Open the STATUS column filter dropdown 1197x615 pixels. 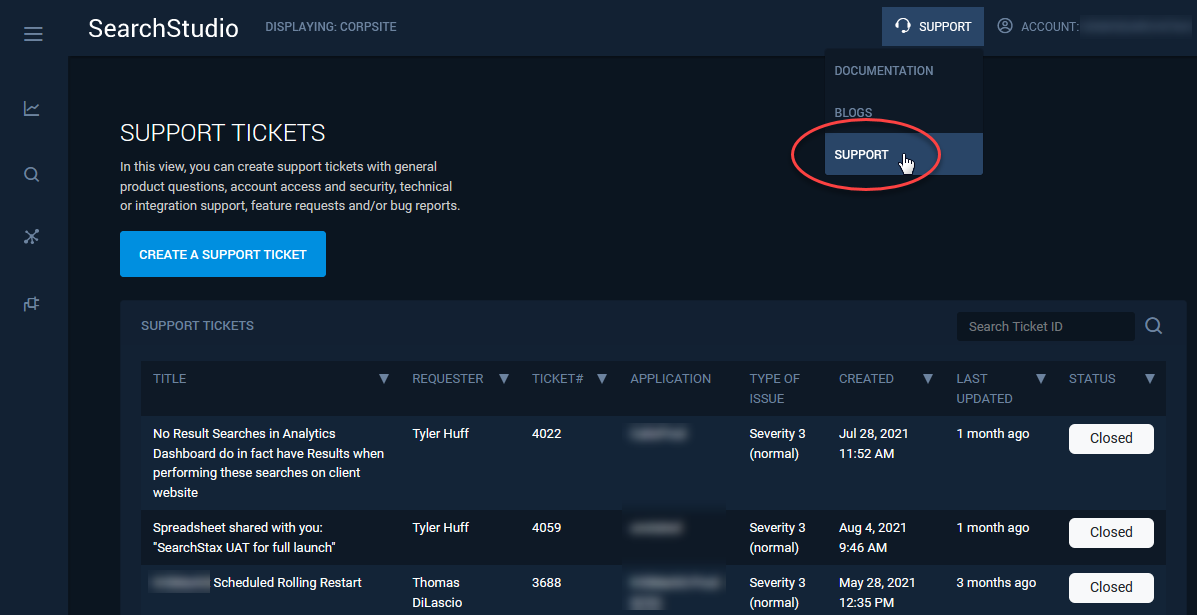click(x=1149, y=378)
